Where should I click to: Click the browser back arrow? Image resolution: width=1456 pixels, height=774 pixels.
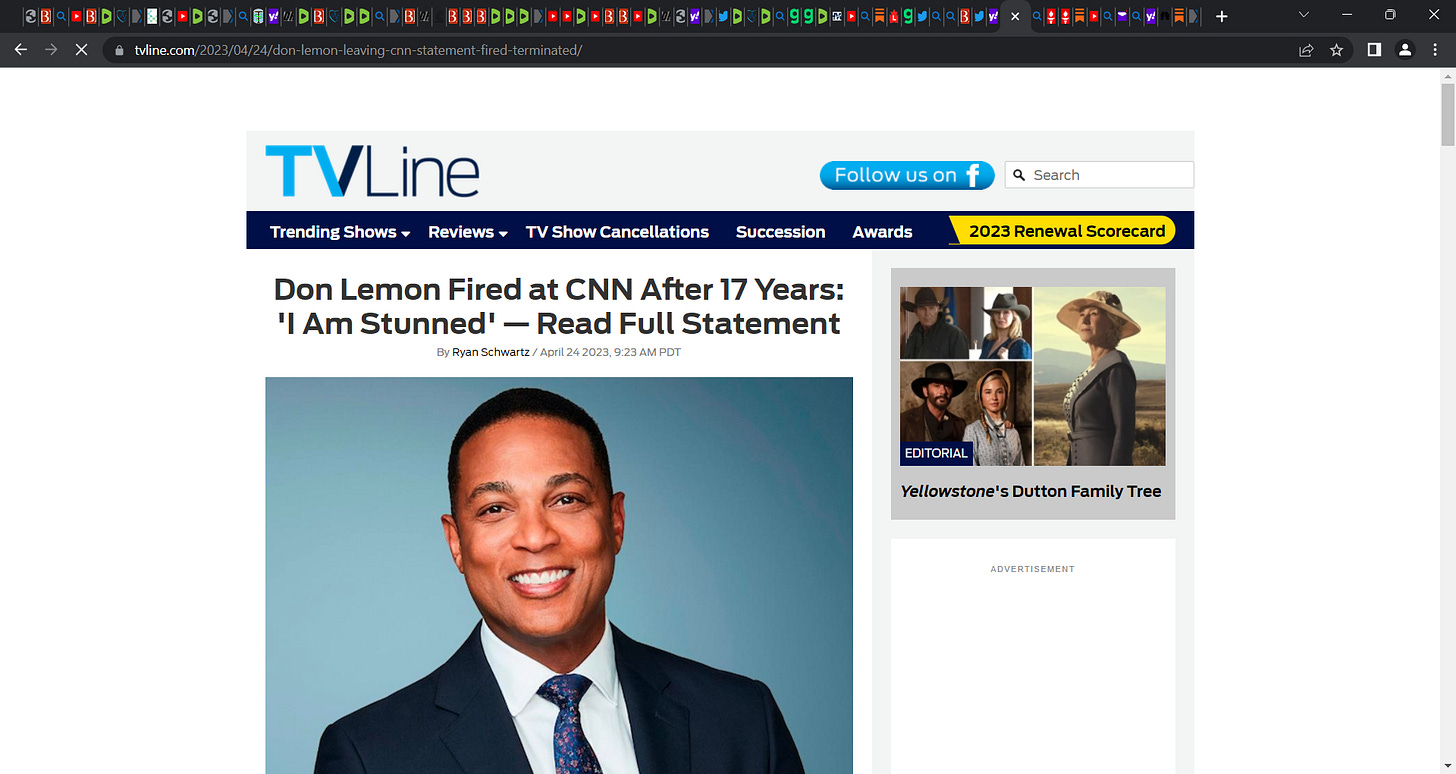point(21,50)
